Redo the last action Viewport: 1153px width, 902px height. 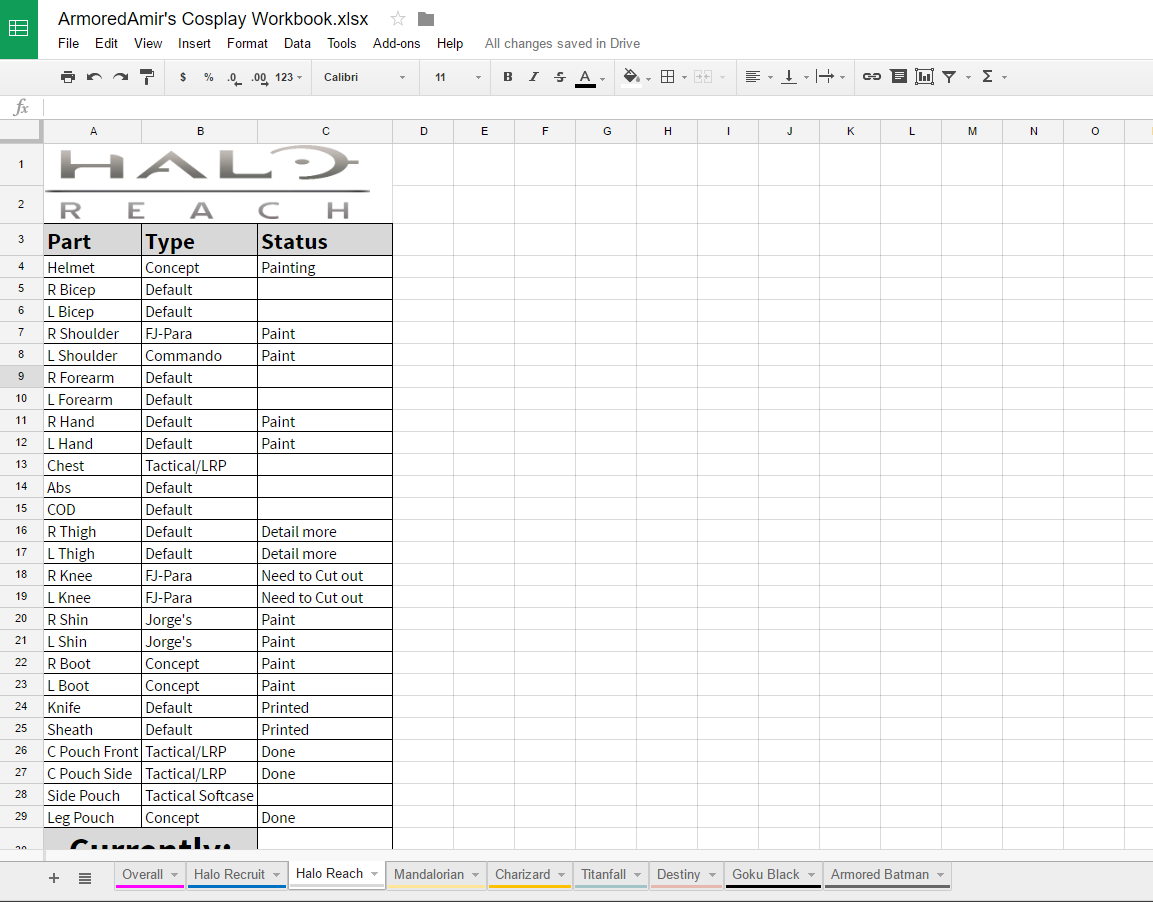point(121,76)
